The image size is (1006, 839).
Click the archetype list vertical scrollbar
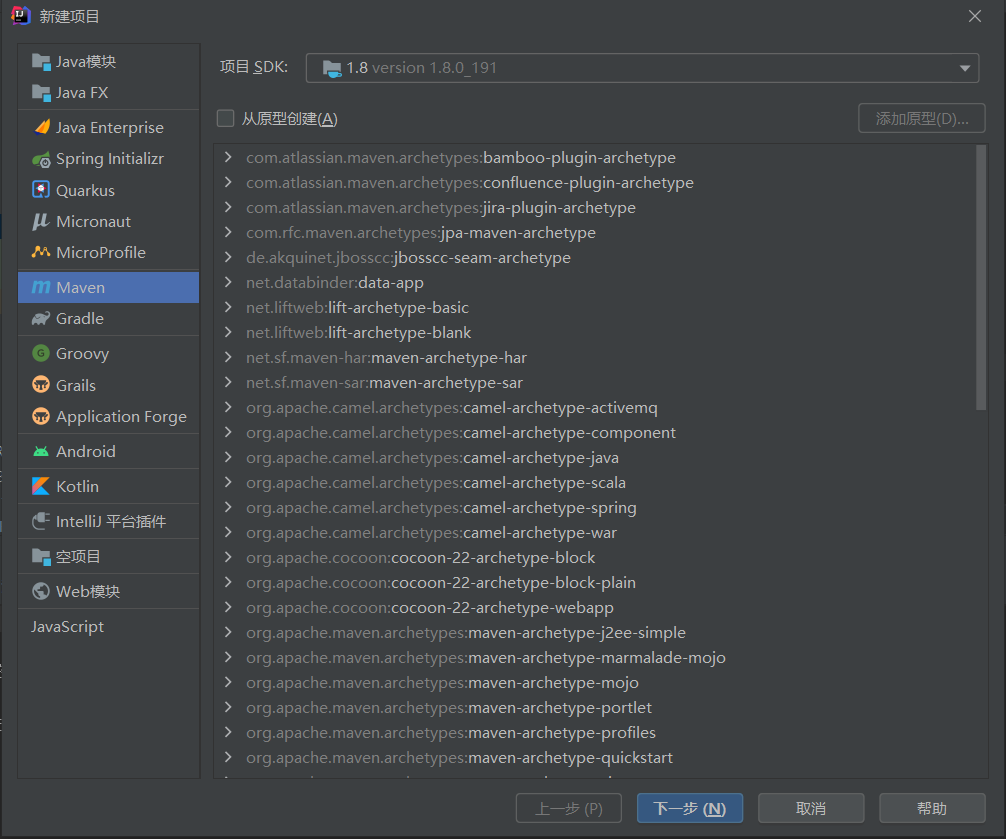(980, 277)
